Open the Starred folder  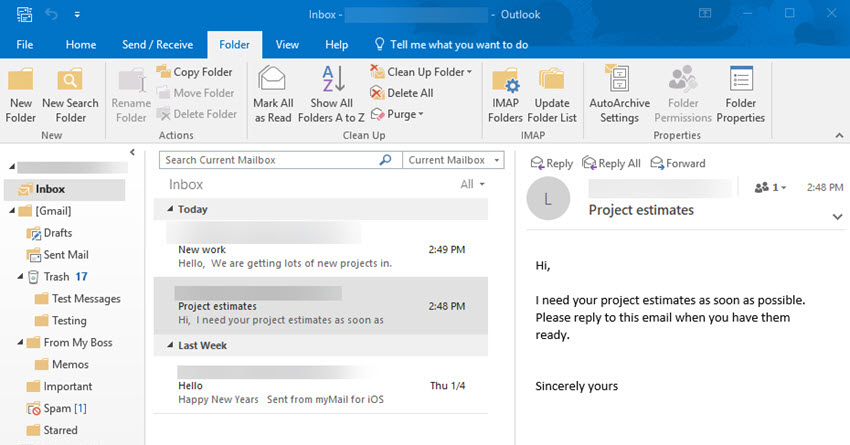pyautogui.click(x=52, y=430)
